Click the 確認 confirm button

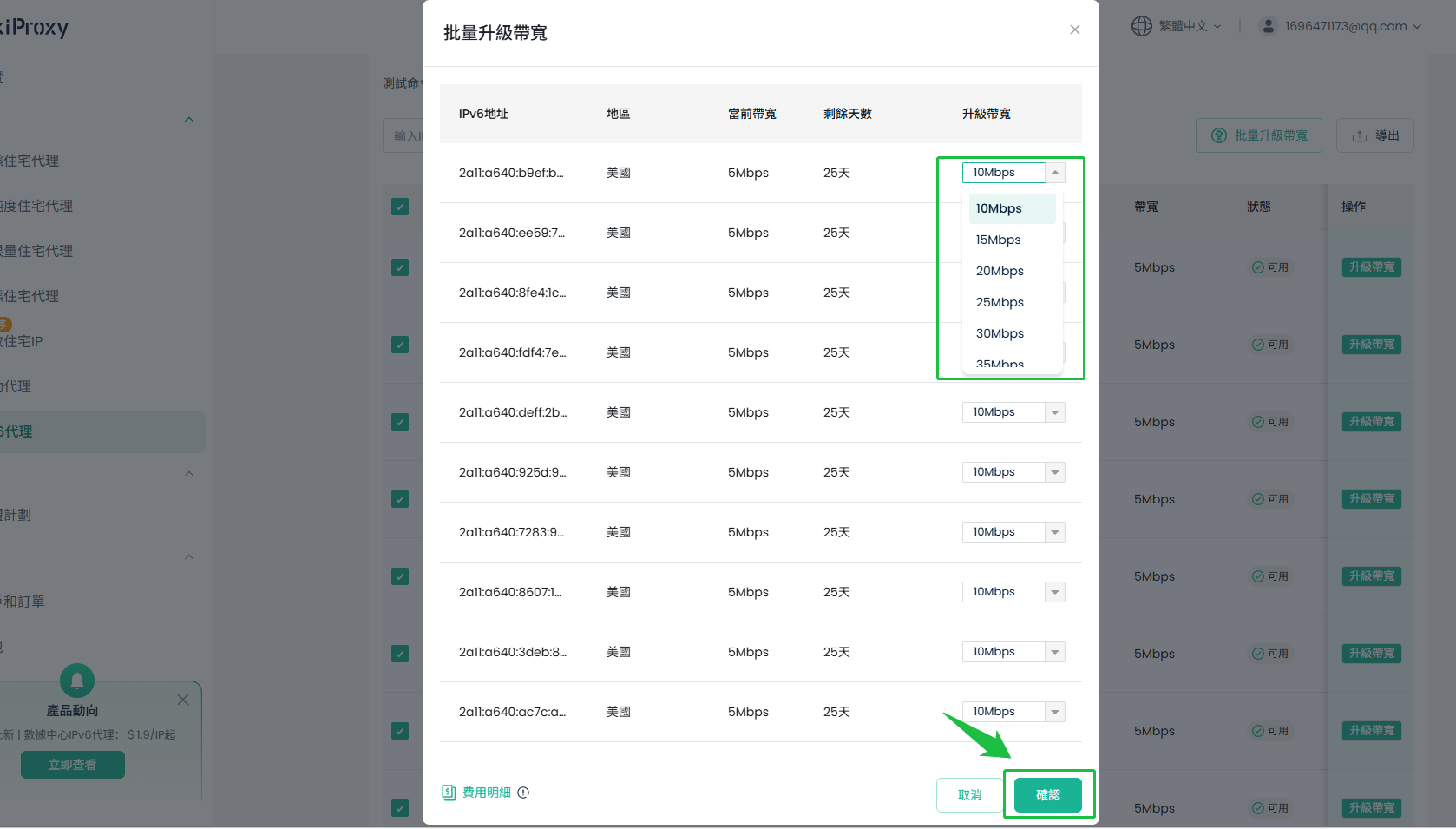click(x=1048, y=795)
